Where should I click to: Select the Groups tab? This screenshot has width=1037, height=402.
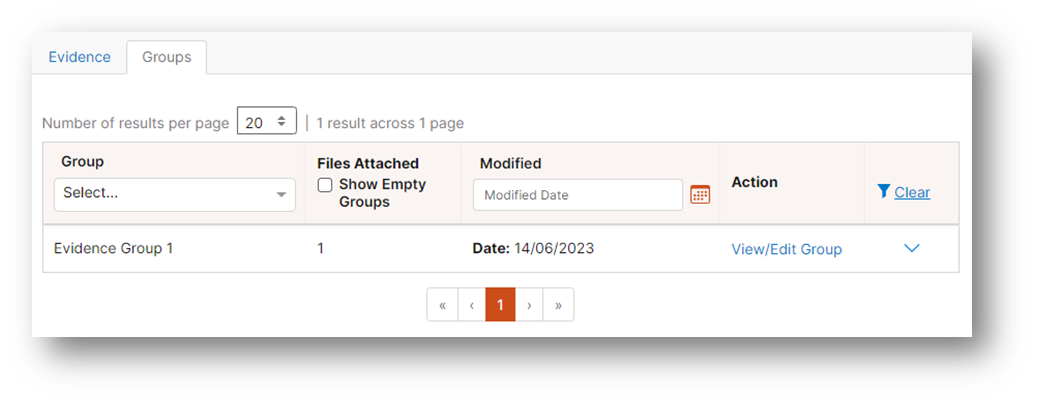pos(167,57)
